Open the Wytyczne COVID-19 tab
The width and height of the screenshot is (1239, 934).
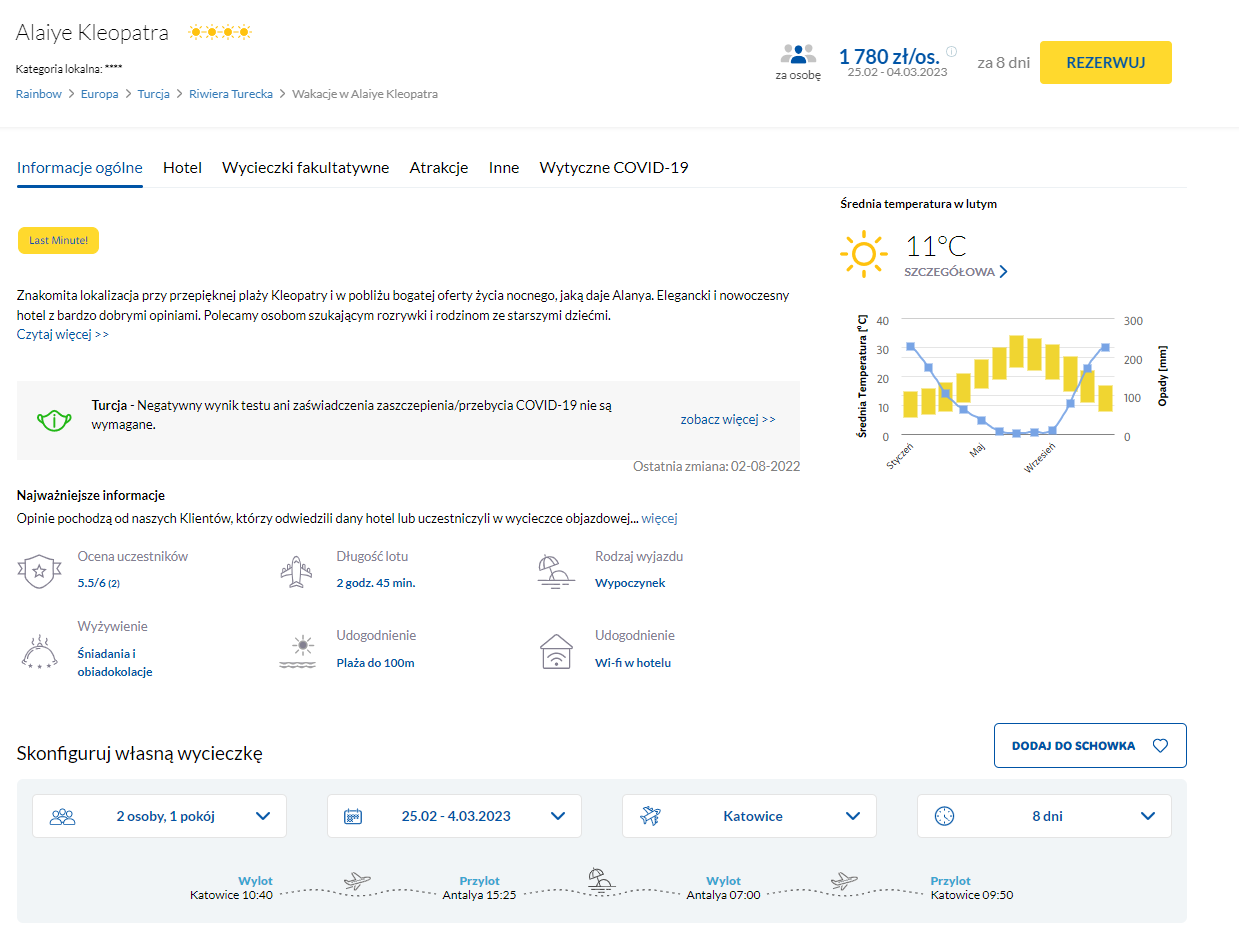pos(613,168)
